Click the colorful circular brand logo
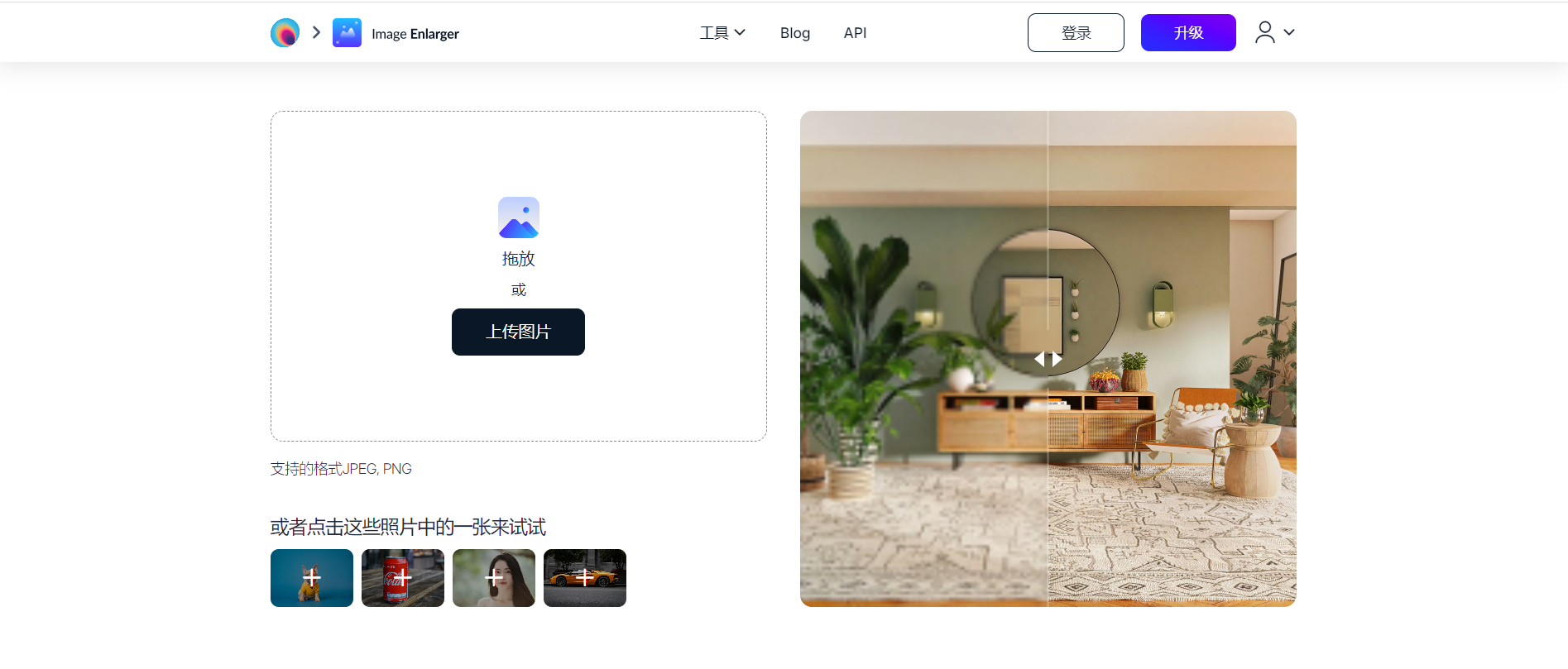1568x669 pixels. point(285,33)
